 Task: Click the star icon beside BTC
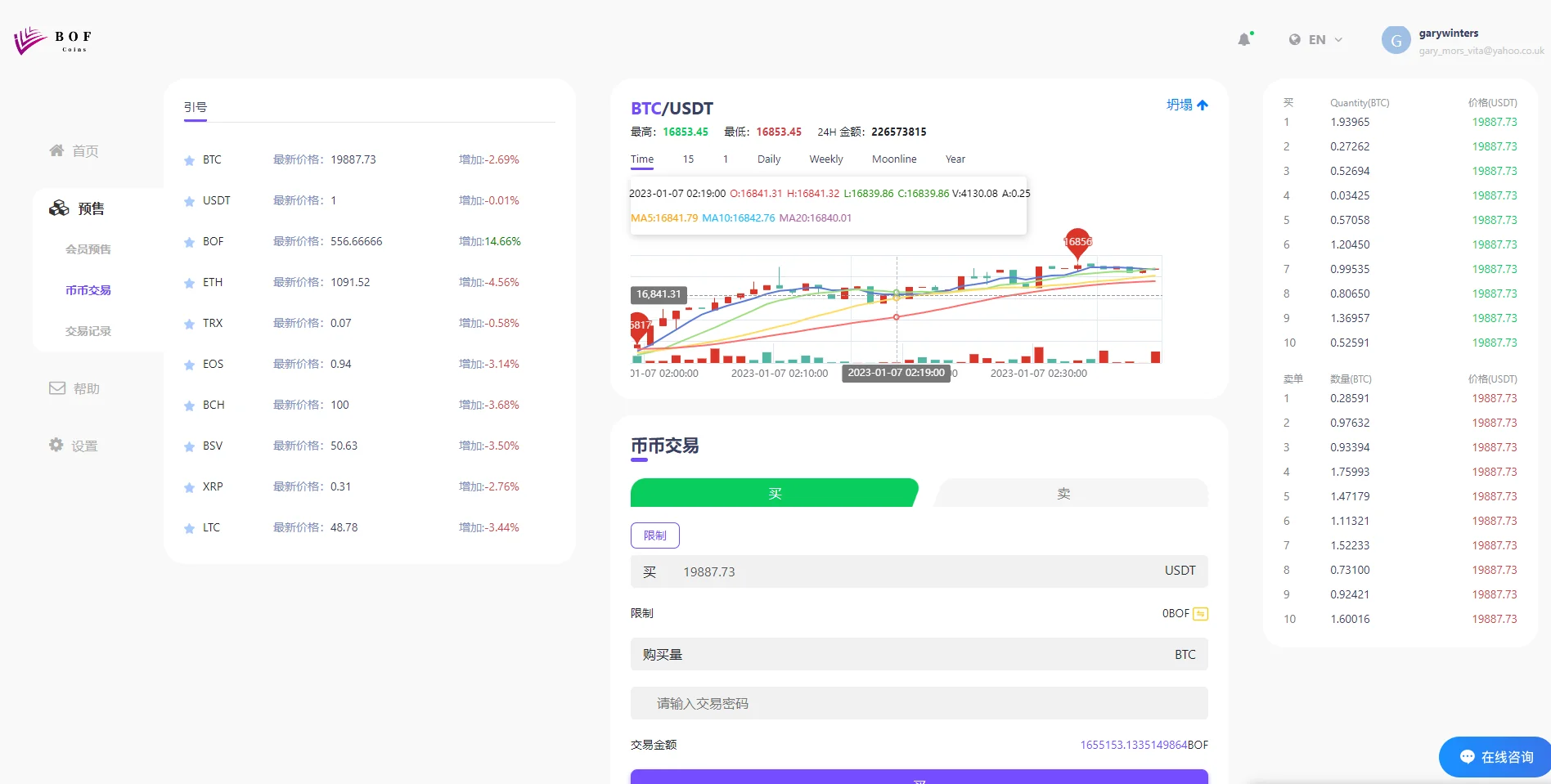point(189,160)
